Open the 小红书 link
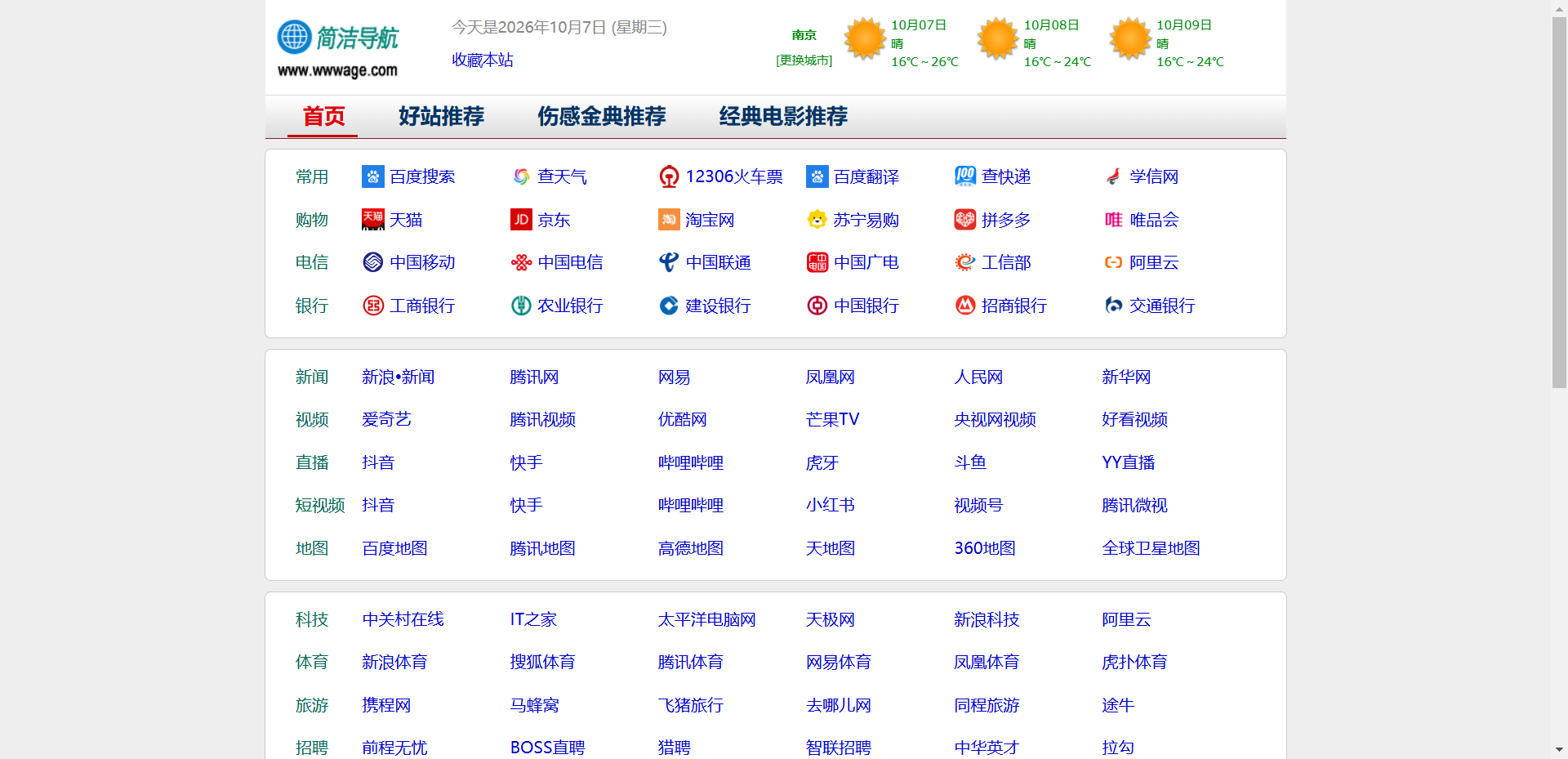This screenshot has height=759, width=1568. point(830,505)
